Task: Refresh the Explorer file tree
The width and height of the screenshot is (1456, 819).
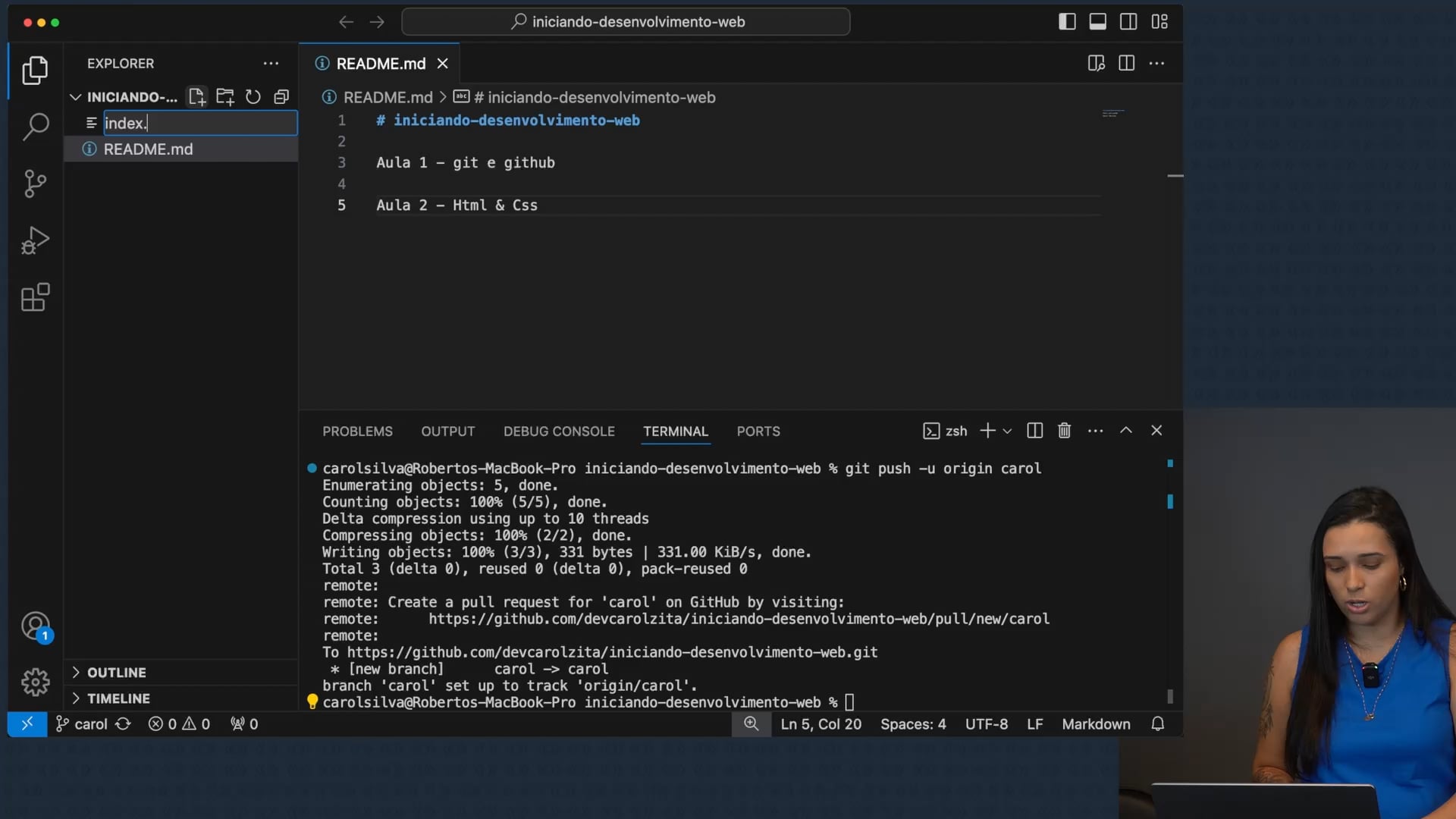Action: (x=253, y=96)
